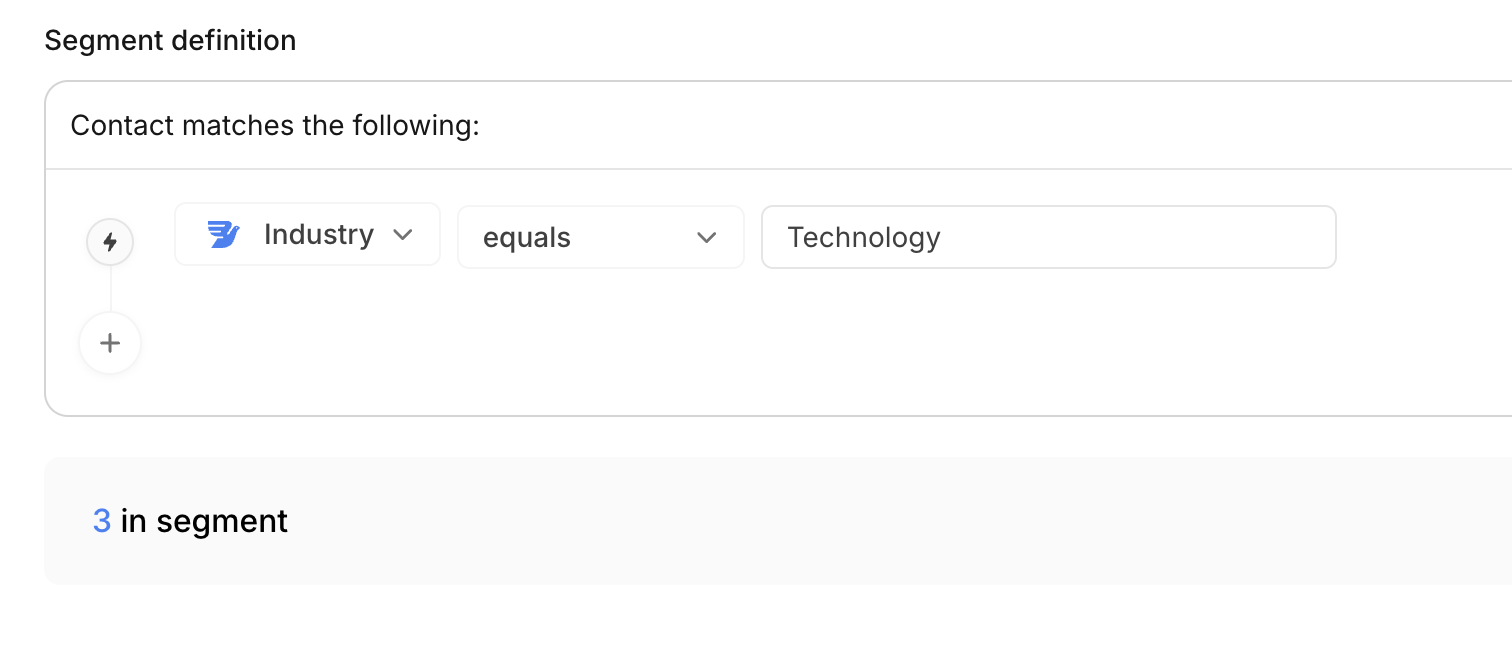The height and width of the screenshot is (658, 1512).
Task: Click the blue 3 segment count
Action: [x=102, y=521]
